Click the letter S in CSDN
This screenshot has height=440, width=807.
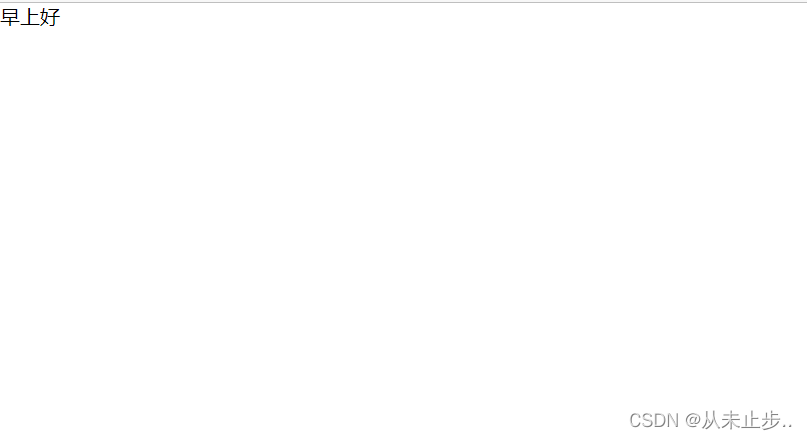pos(647,420)
